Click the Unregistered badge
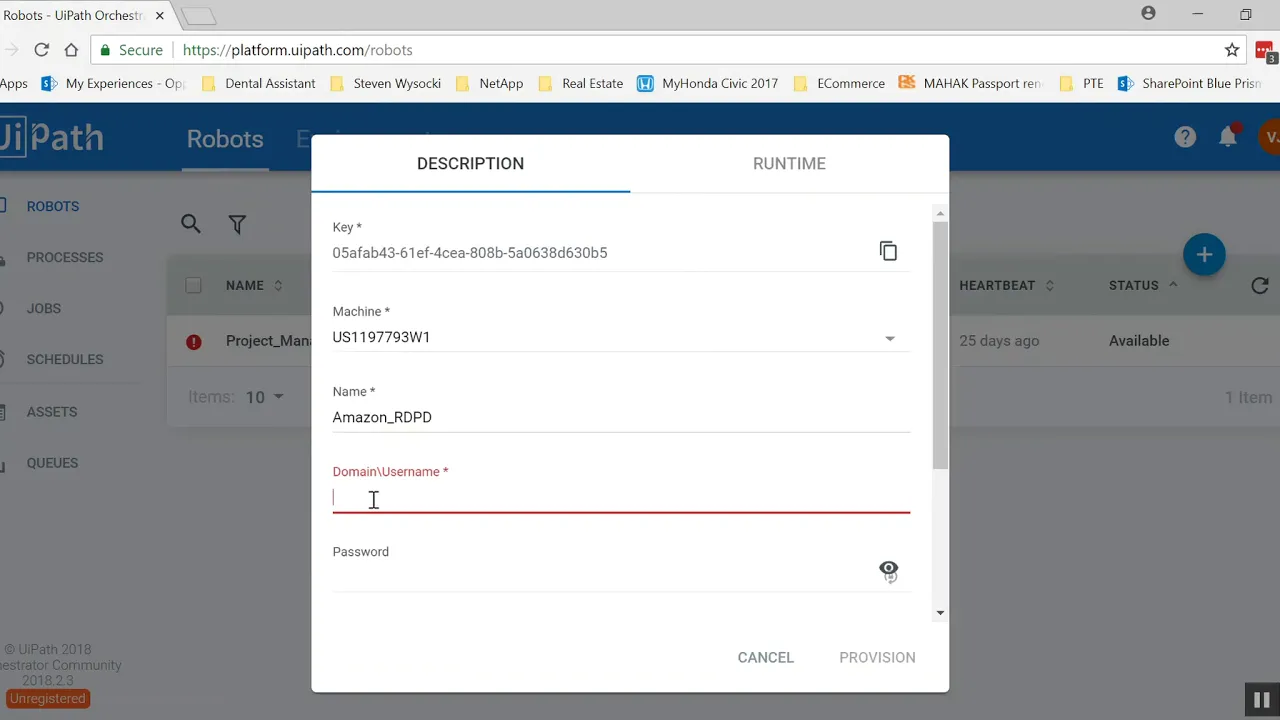 [x=48, y=698]
